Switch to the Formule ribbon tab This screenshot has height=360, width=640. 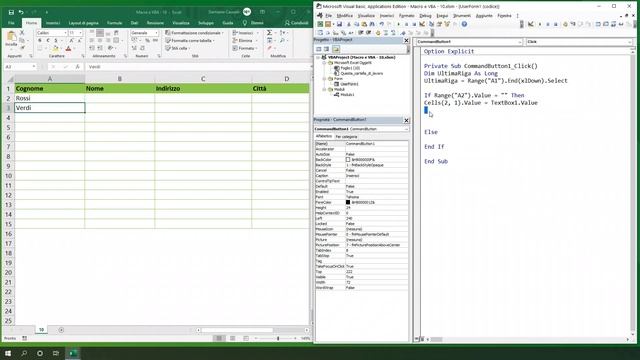click(x=114, y=23)
